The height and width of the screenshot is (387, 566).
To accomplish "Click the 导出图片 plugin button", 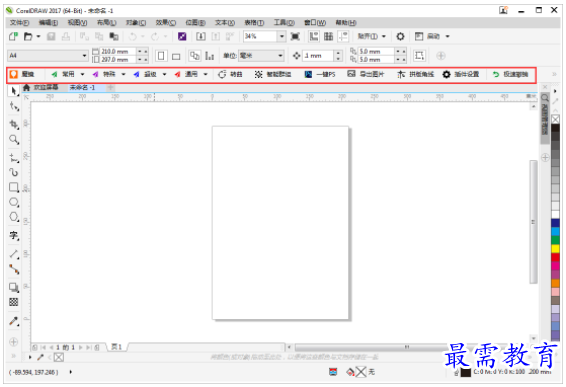I will 366,74.
